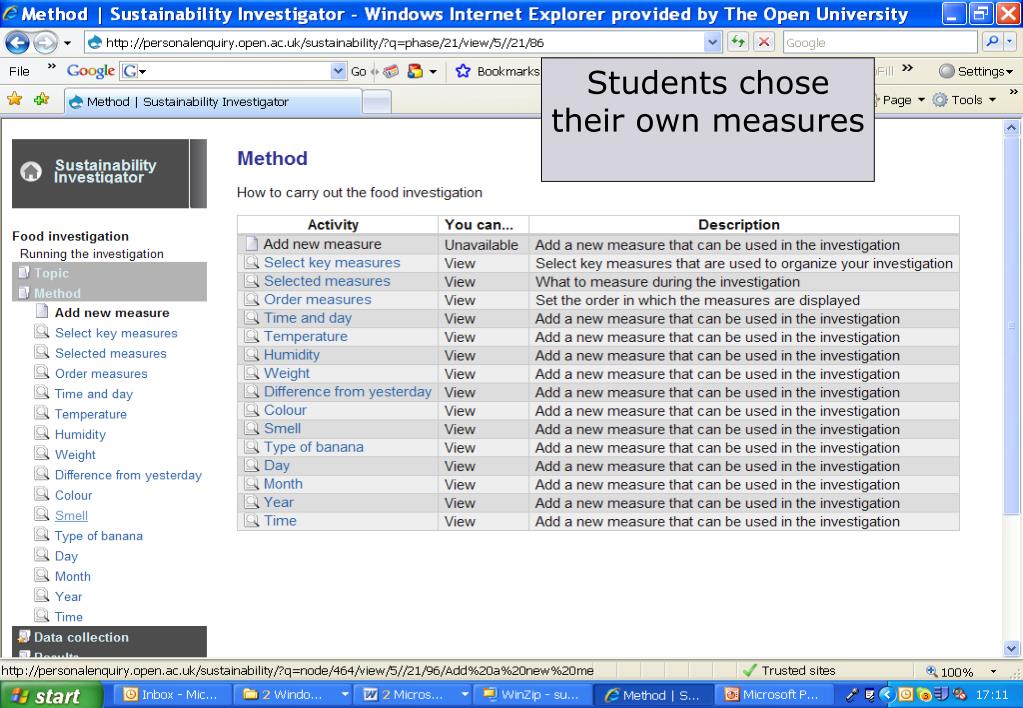This screenshot has width=1023, height=708.
Task: Open the Favorites Center star icon
Action: click(x=14, y=99)
